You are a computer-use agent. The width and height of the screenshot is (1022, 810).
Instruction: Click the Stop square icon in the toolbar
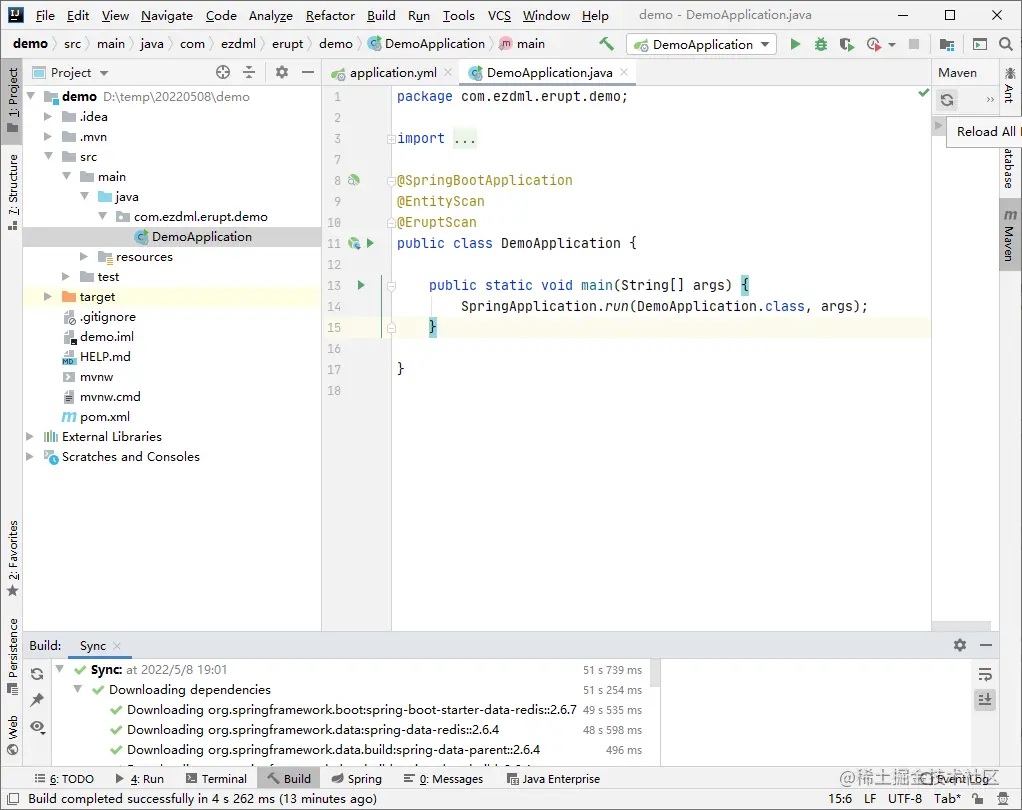click(914, 44)
